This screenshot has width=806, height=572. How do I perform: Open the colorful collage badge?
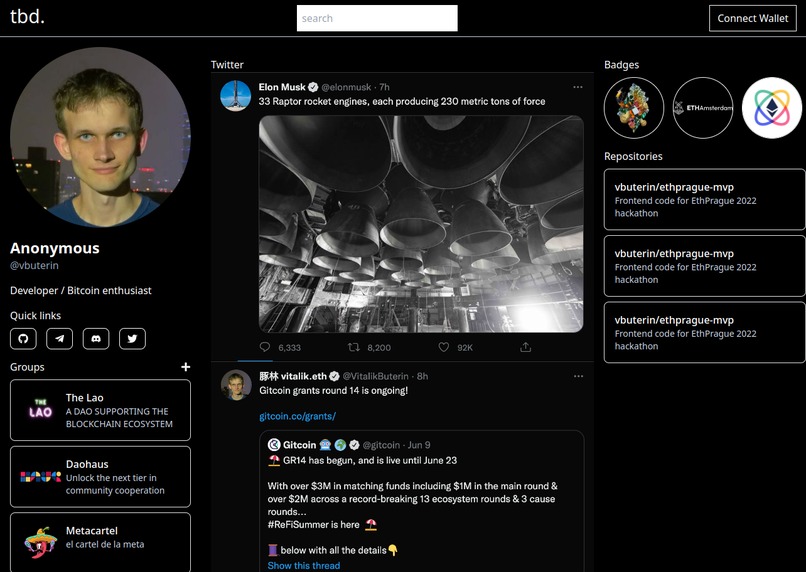point(634,108)
